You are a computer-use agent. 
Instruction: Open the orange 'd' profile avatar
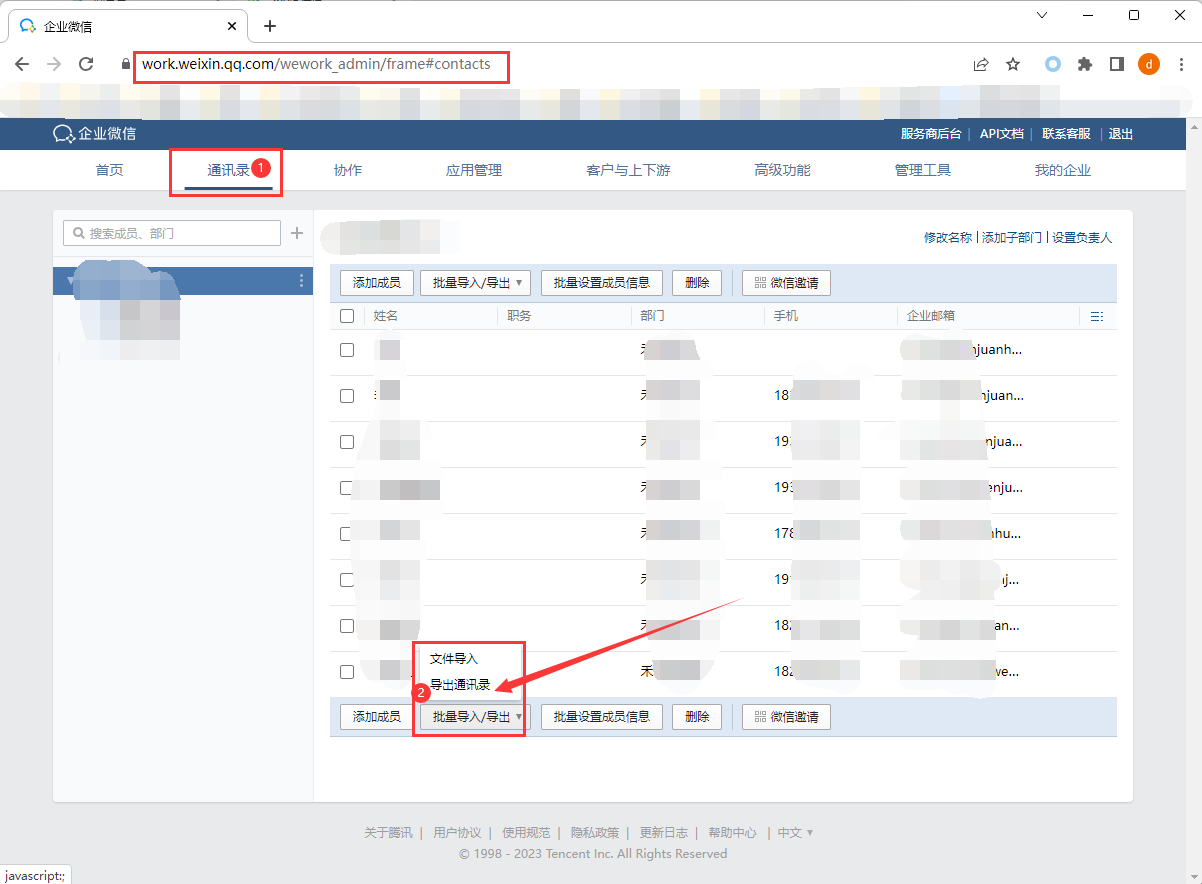tap(1149, 64)
